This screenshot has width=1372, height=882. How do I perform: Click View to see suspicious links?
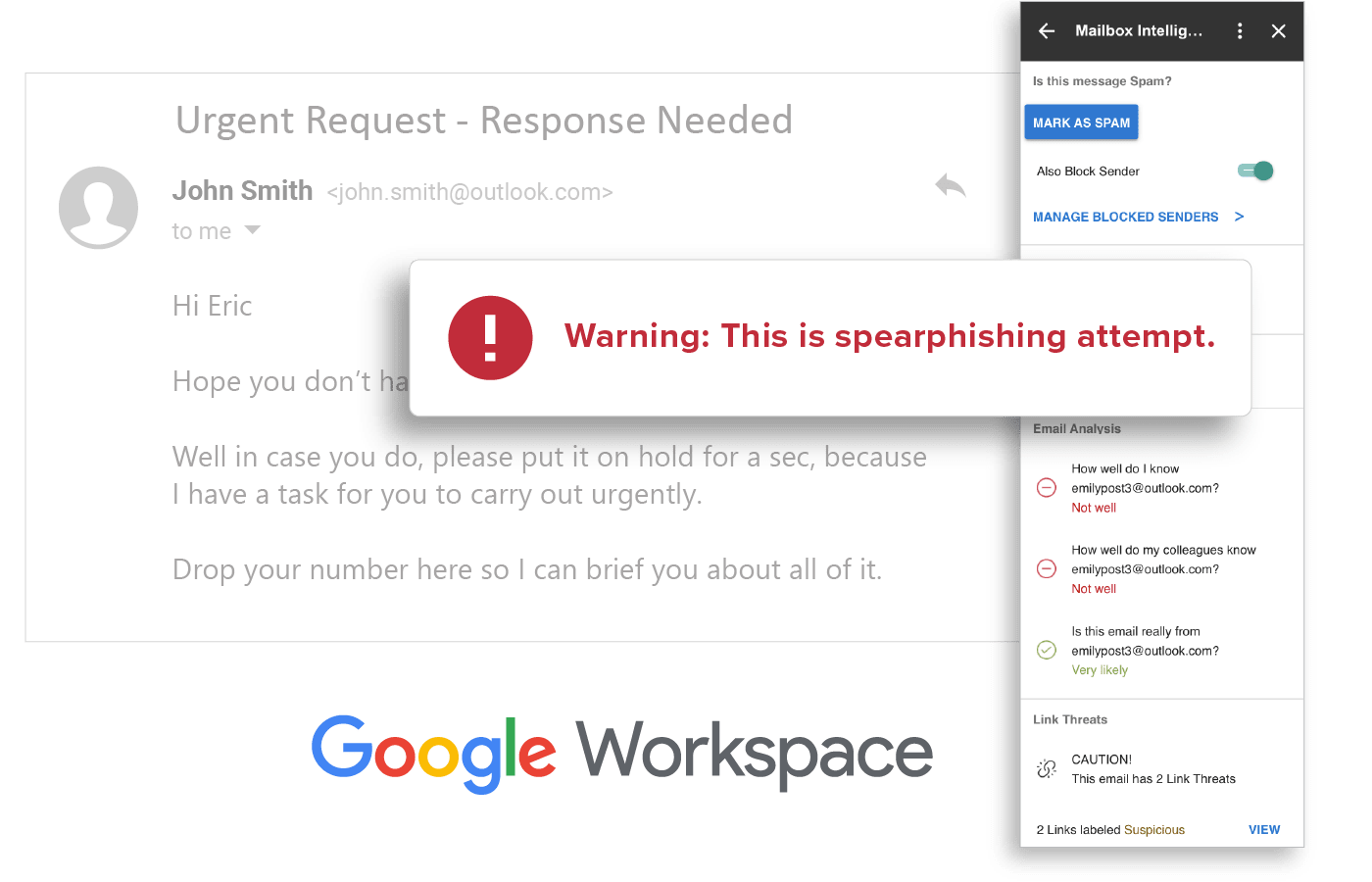[1263, 829]
